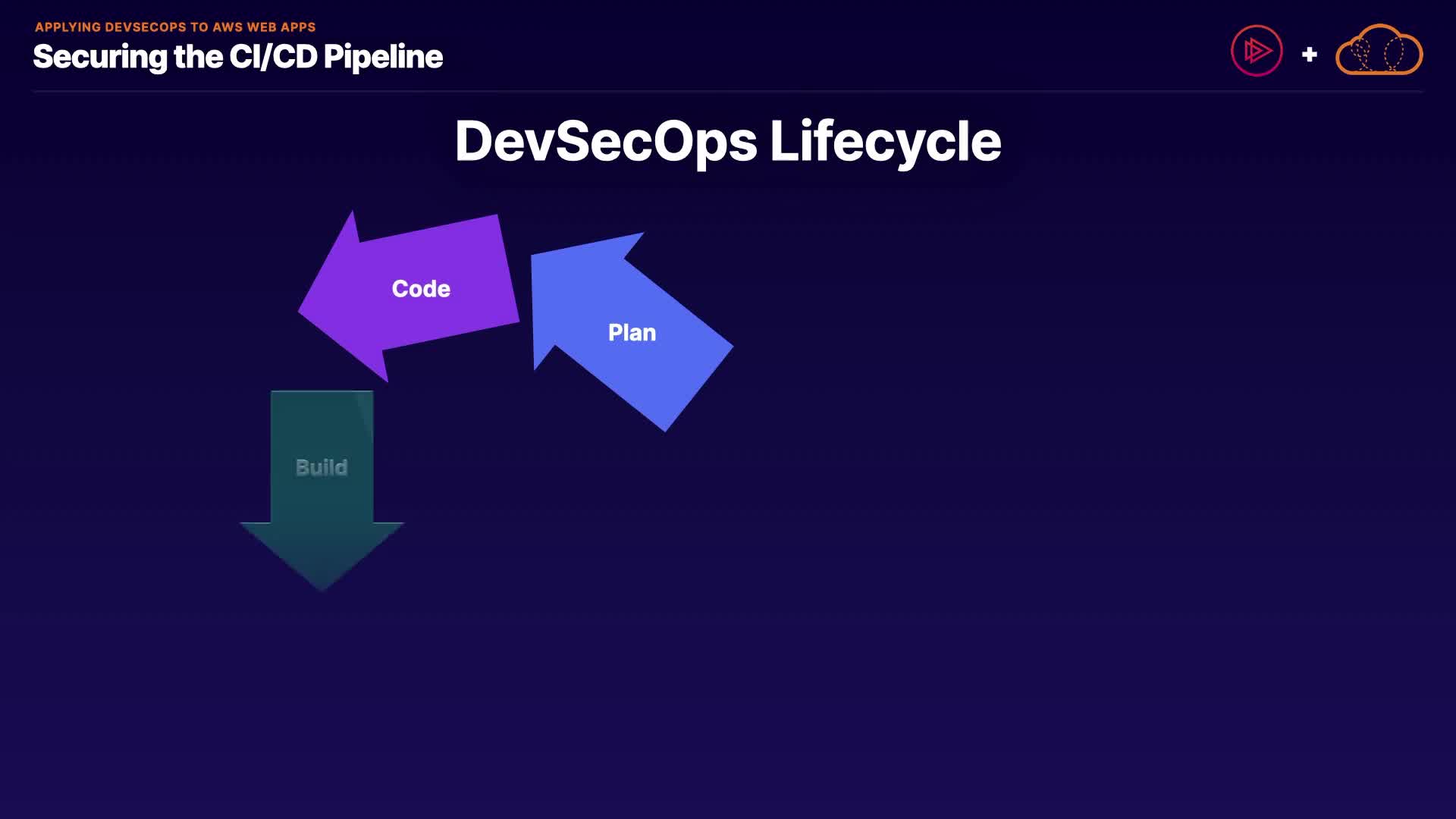
Task: Click the 'Plan' text label
Action: [x=632, y=333]
